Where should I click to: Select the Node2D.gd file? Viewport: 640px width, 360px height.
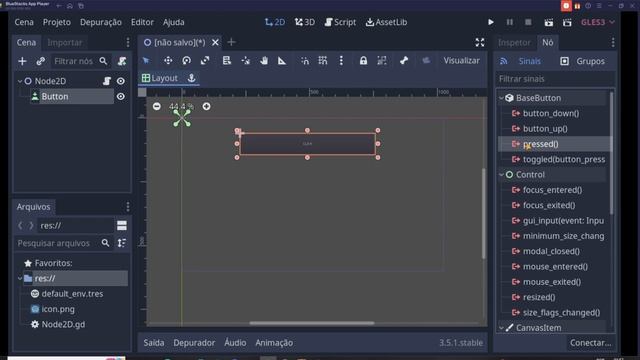63,324
